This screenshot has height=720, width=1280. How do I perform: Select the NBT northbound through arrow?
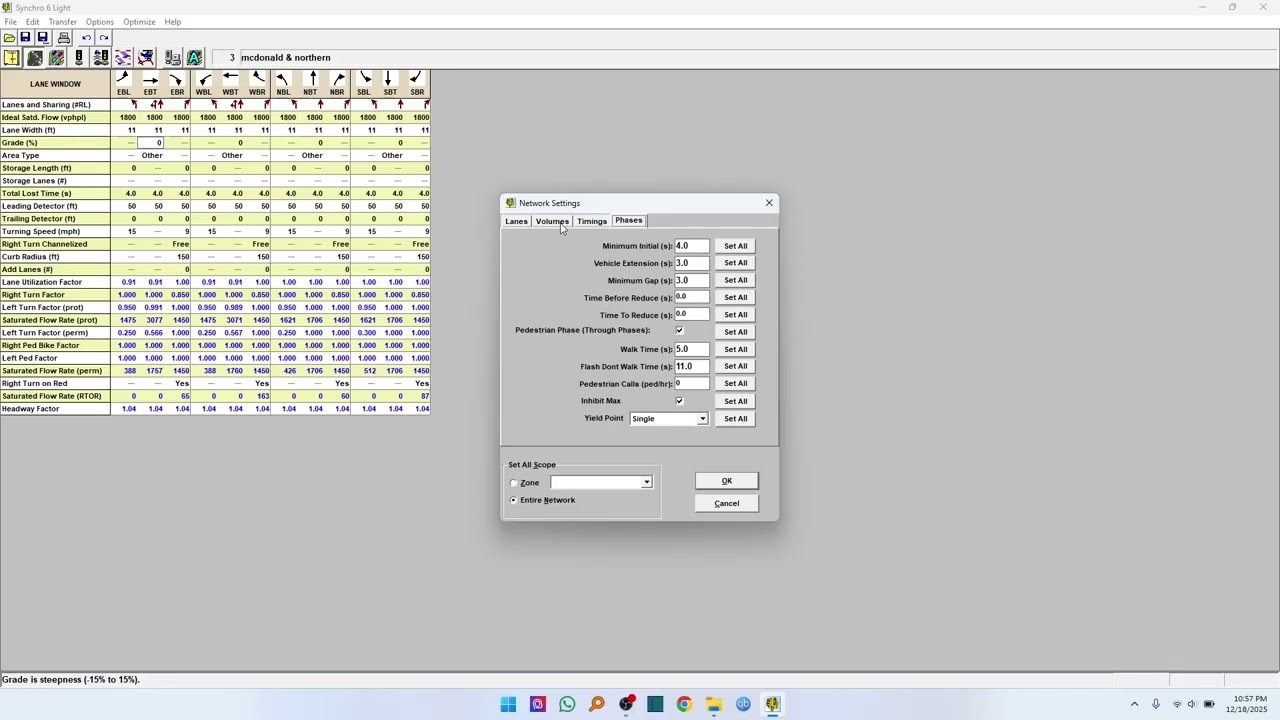coord(311,79)
